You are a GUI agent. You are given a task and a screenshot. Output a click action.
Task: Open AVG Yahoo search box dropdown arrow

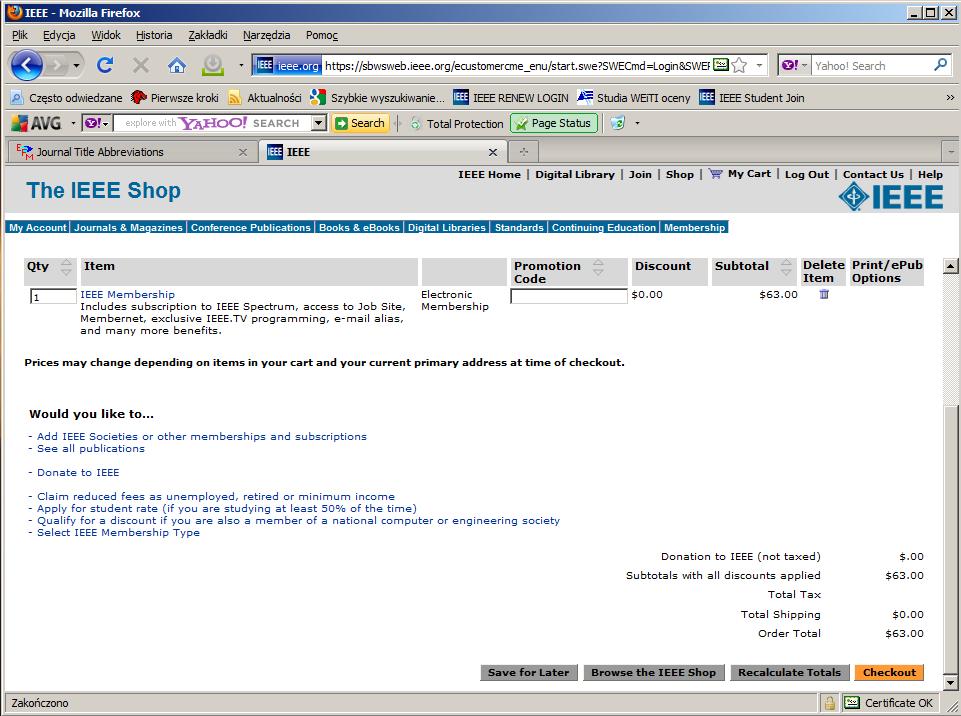318,123
